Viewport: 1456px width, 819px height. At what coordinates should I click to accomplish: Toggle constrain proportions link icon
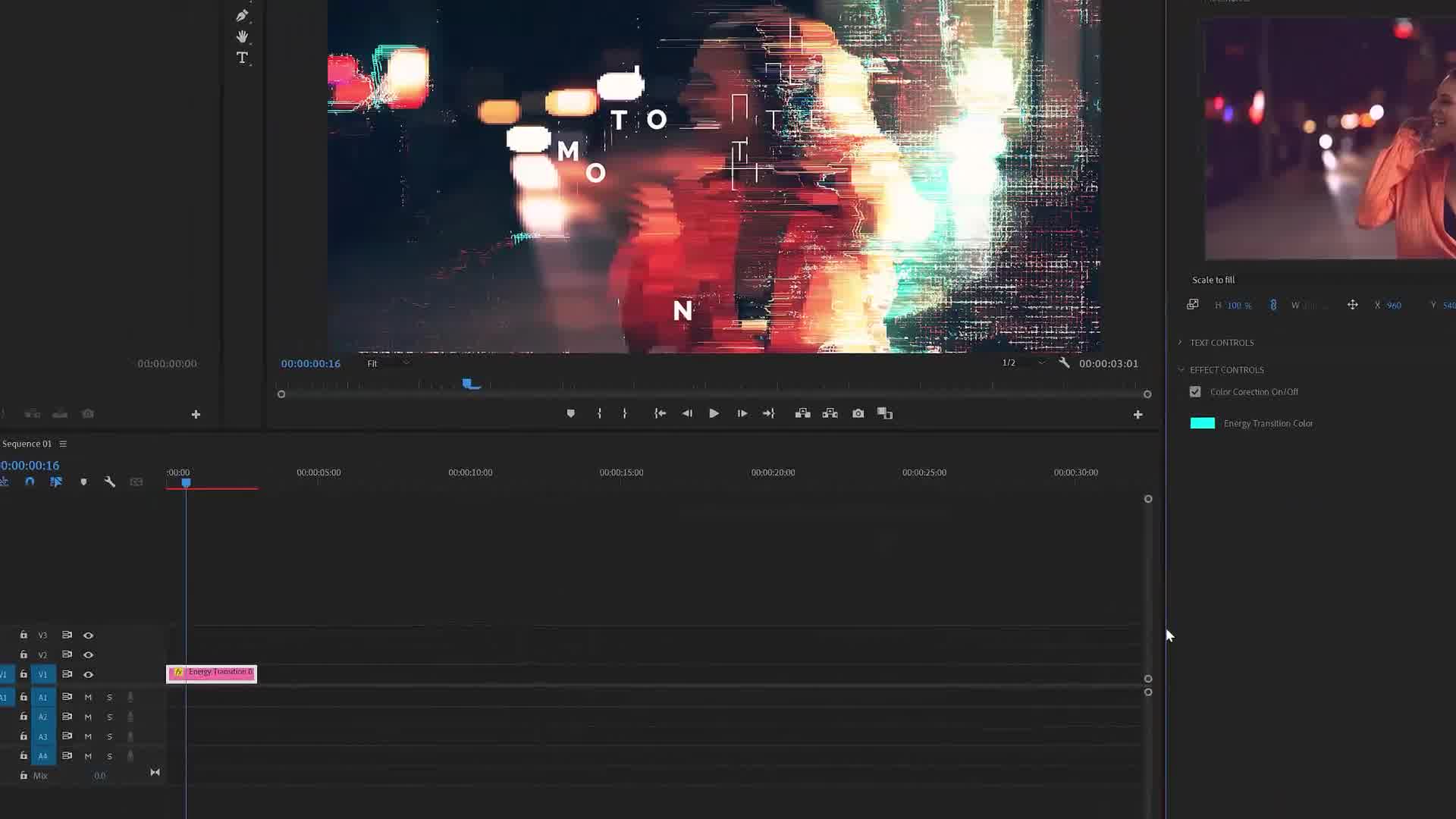tap(1273, 305)
